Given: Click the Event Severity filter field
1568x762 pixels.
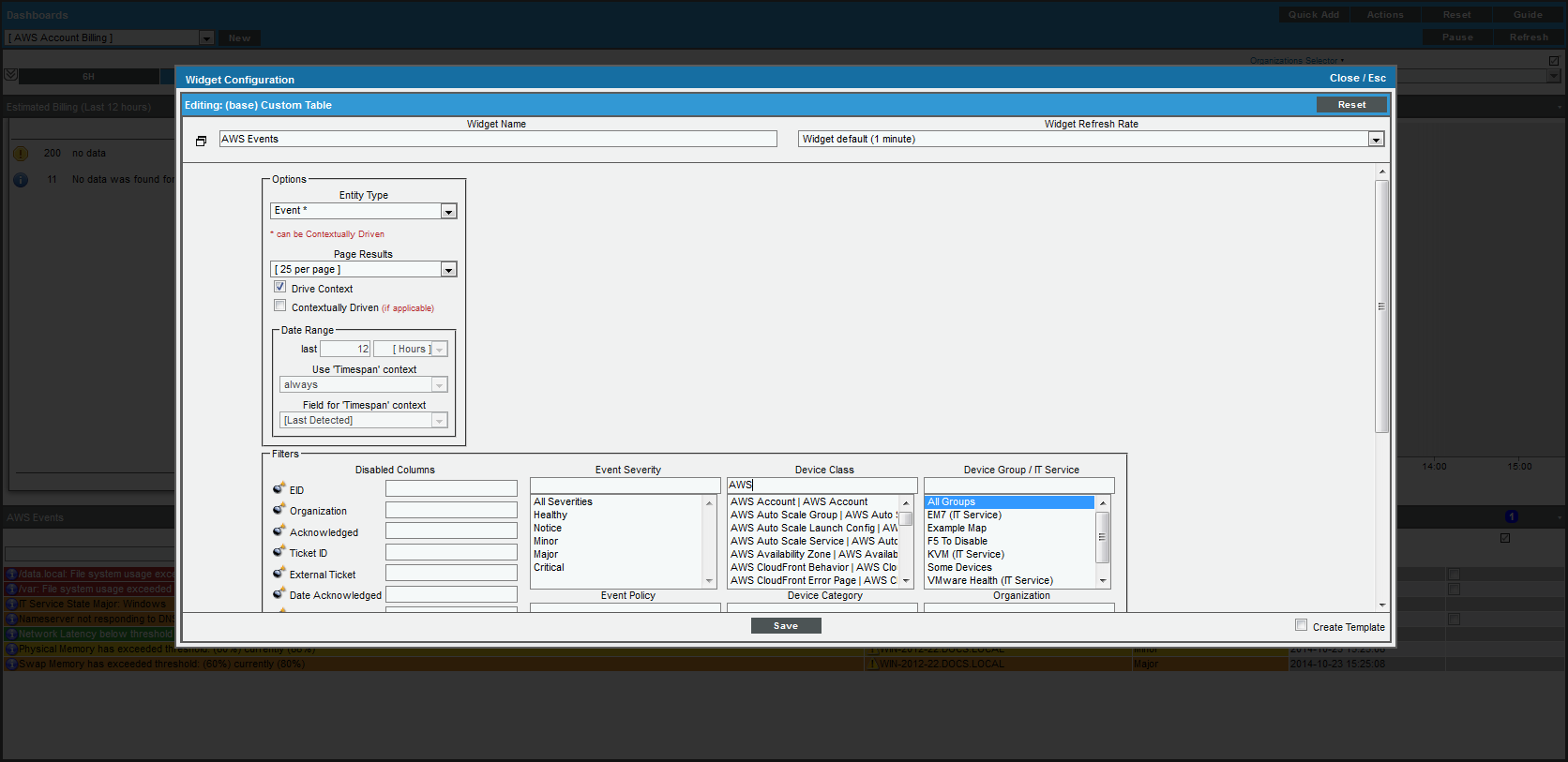Looking at the screenshot, I should 625,486.
